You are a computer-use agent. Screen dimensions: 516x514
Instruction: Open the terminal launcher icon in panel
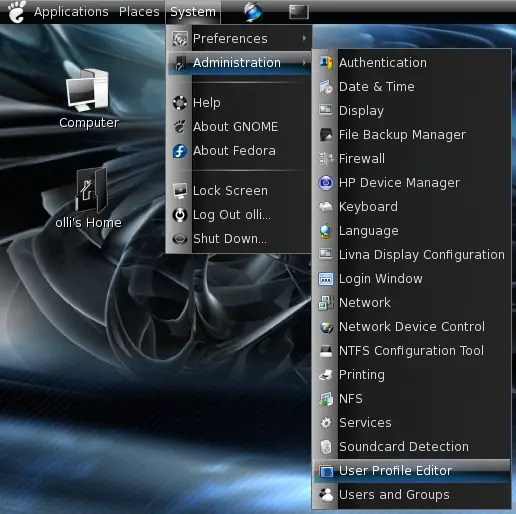pyautogui.click(x=299, y=12)
